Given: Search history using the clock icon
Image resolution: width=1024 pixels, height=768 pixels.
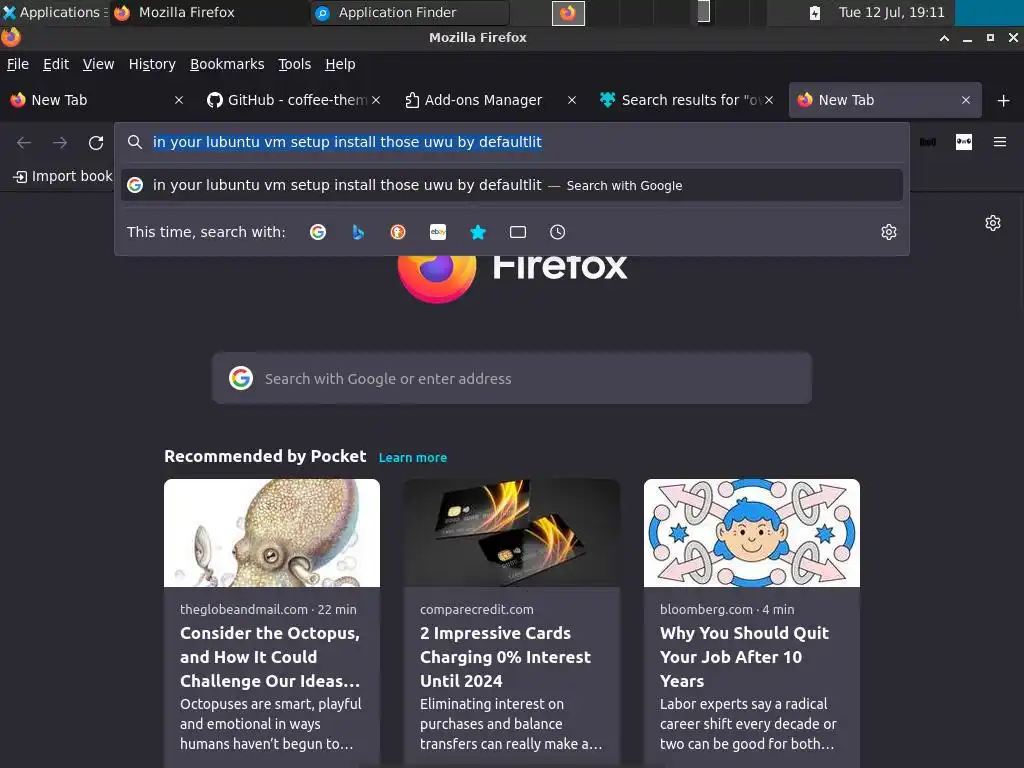Looking at the screenshot, I should [x=558, y=232].
